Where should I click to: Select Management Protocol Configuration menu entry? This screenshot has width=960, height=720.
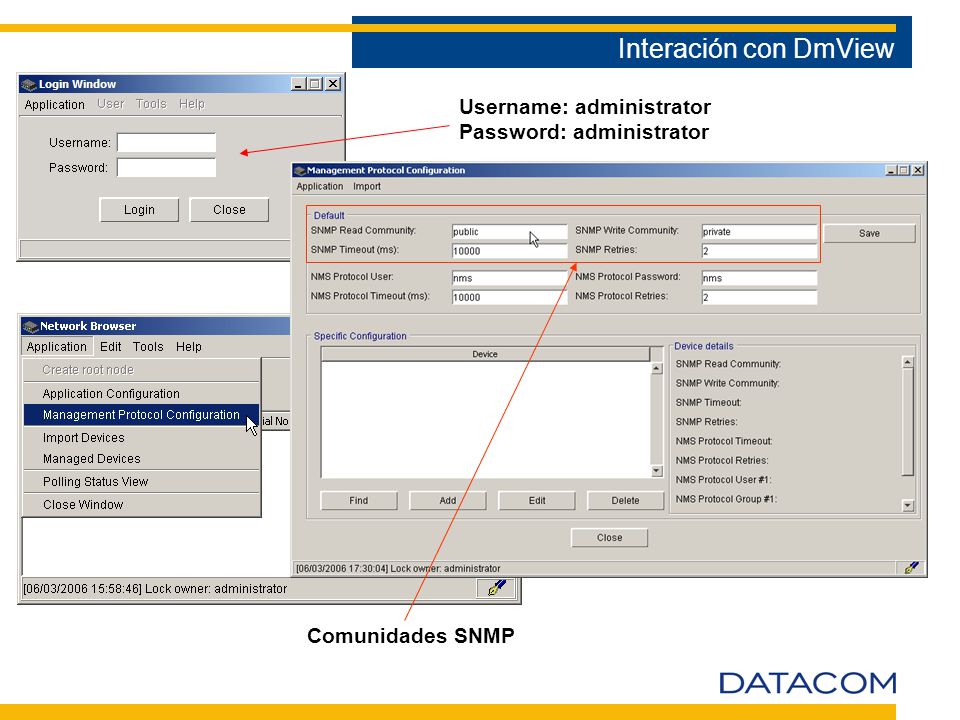pyautogui.click(x=141, y=414)
